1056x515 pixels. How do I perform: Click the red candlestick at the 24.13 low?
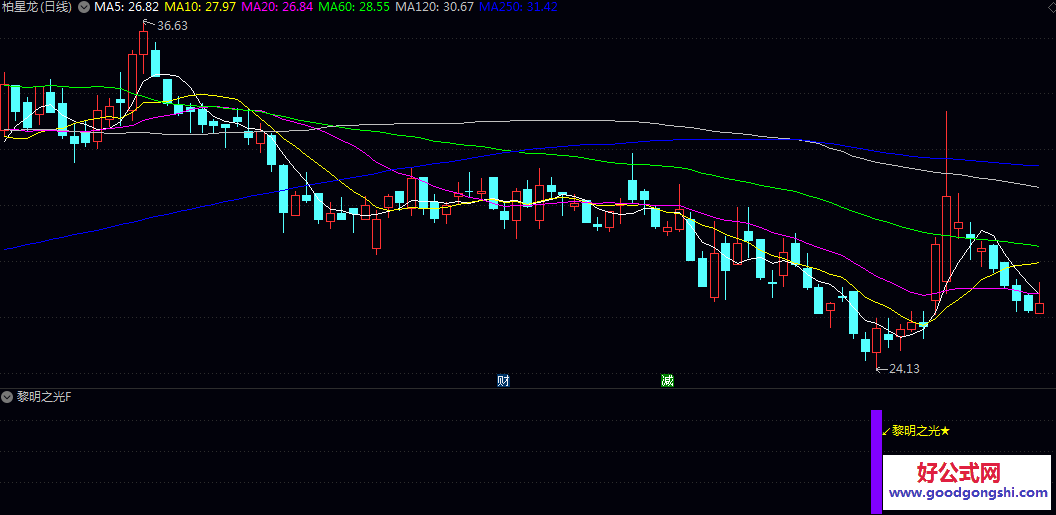point(876,343)
